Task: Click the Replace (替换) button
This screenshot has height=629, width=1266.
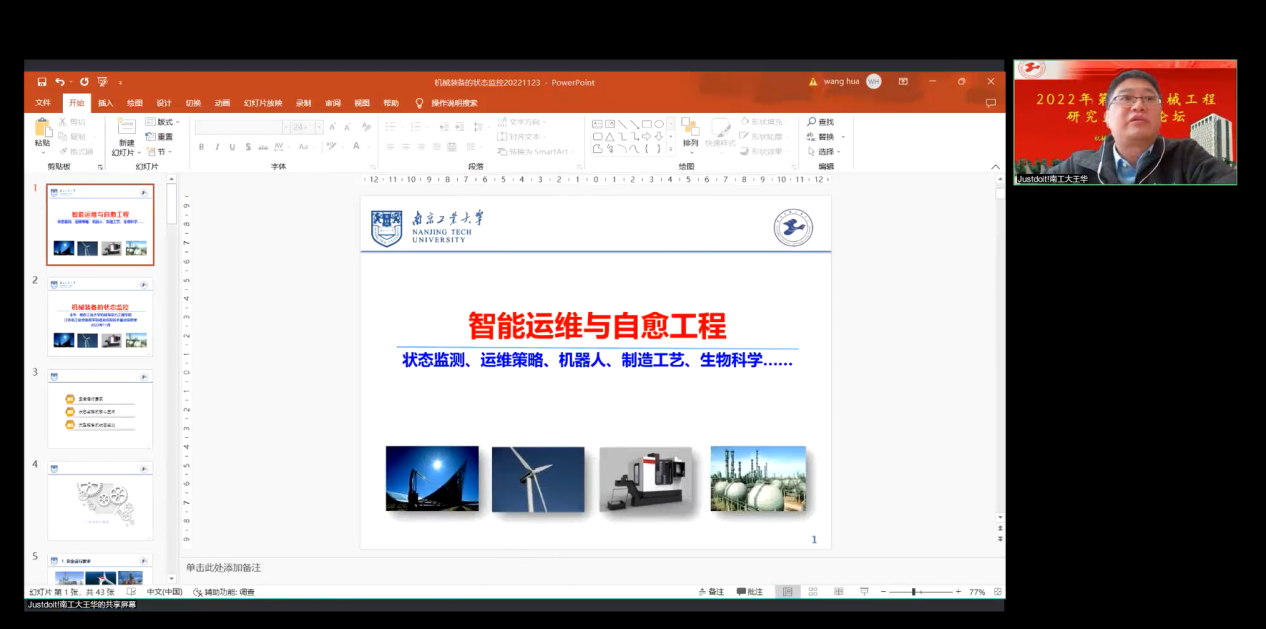Action: tap(826, 137)
